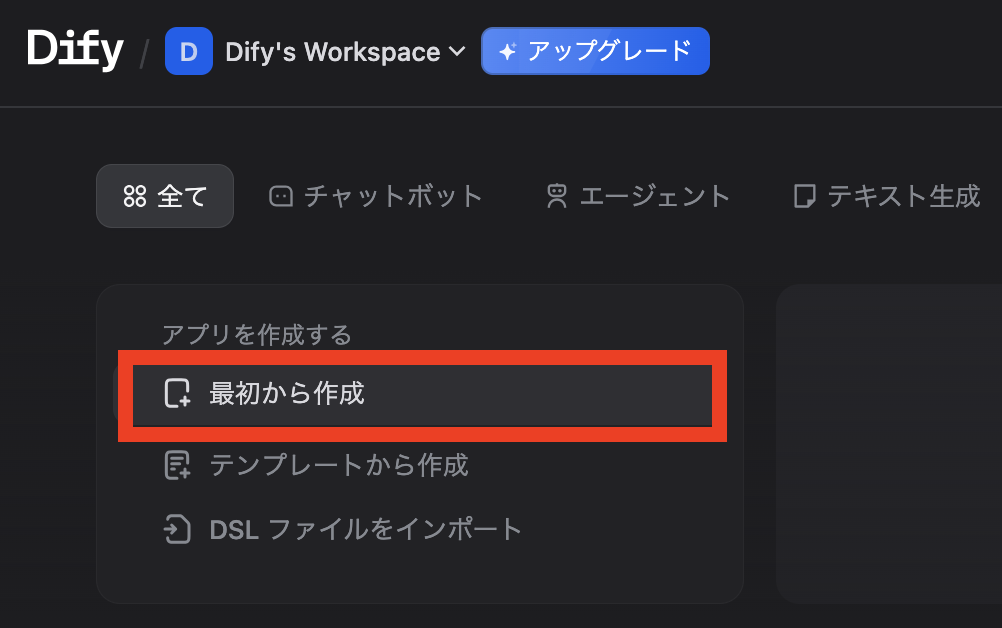Expand the Dify's Workspace dropdown chevron
The image size is (1002, 628).
[x=457, y=51]
